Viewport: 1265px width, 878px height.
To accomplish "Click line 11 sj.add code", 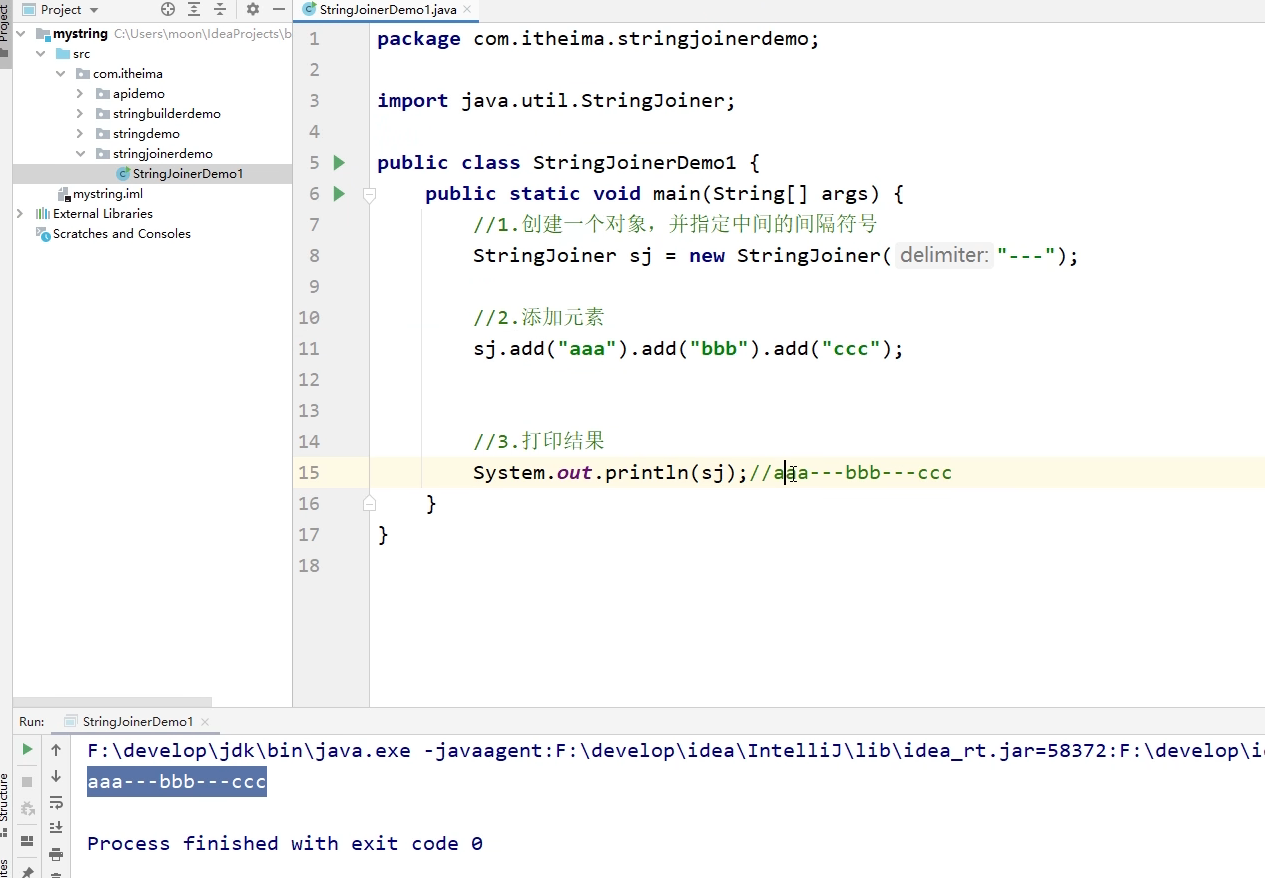I will pos(688,348).
